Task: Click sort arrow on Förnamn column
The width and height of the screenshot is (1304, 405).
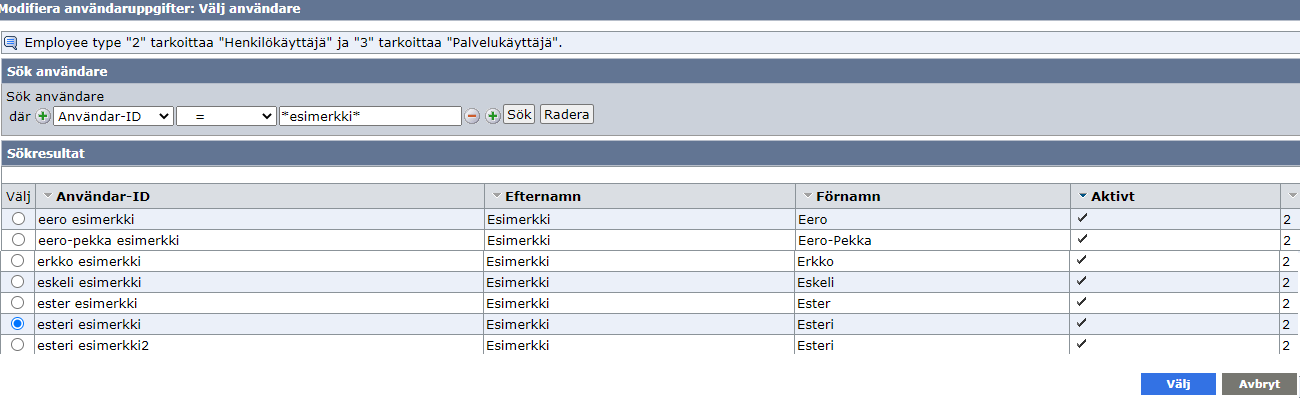Action: tap(808, 196)
